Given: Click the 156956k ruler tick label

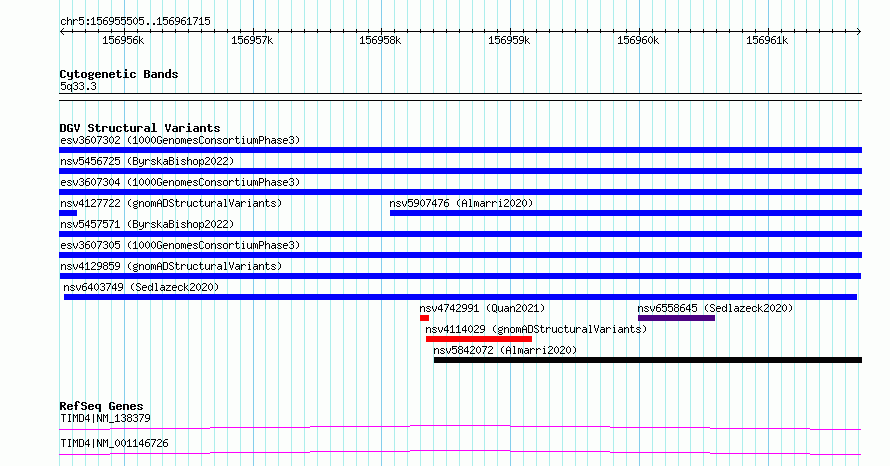Looking at the screenshot, I should coord(123,40).
